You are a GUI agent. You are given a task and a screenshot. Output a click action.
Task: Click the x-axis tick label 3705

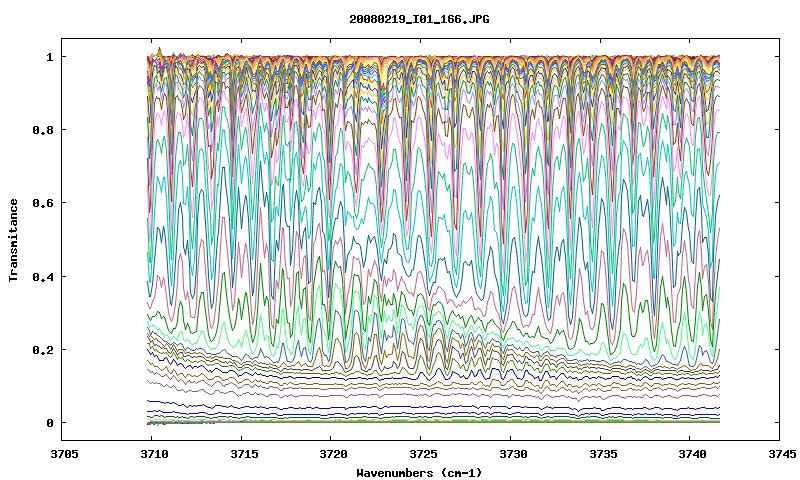tap(65, 453)
